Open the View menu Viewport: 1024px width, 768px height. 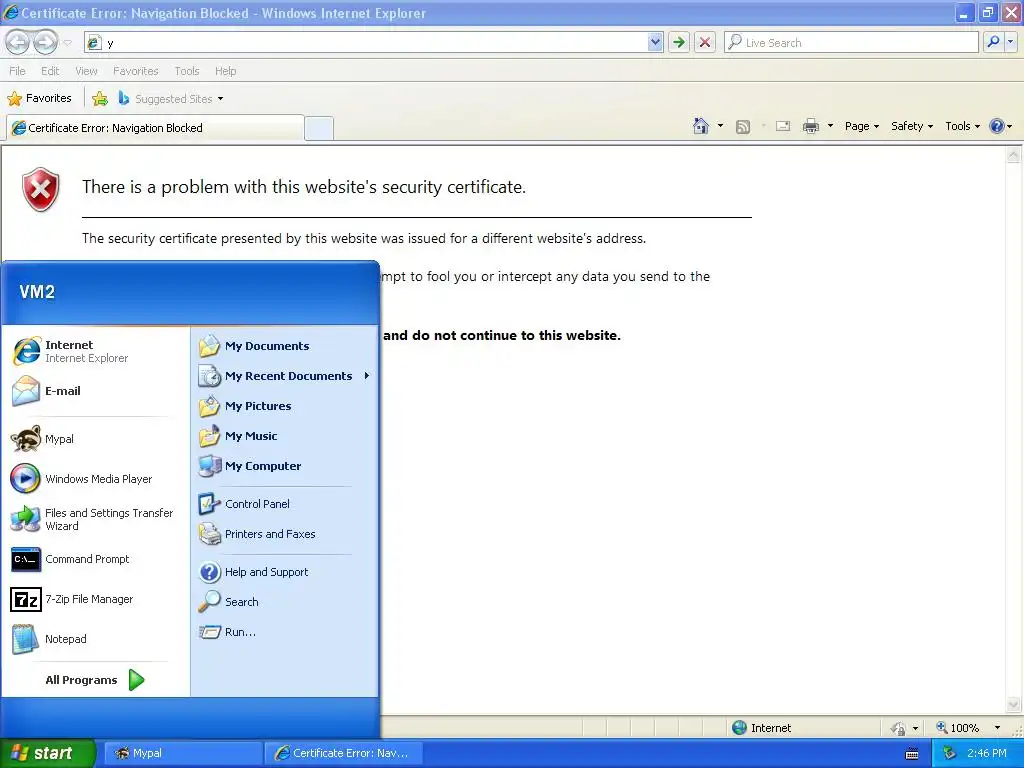tap(86, 71)
